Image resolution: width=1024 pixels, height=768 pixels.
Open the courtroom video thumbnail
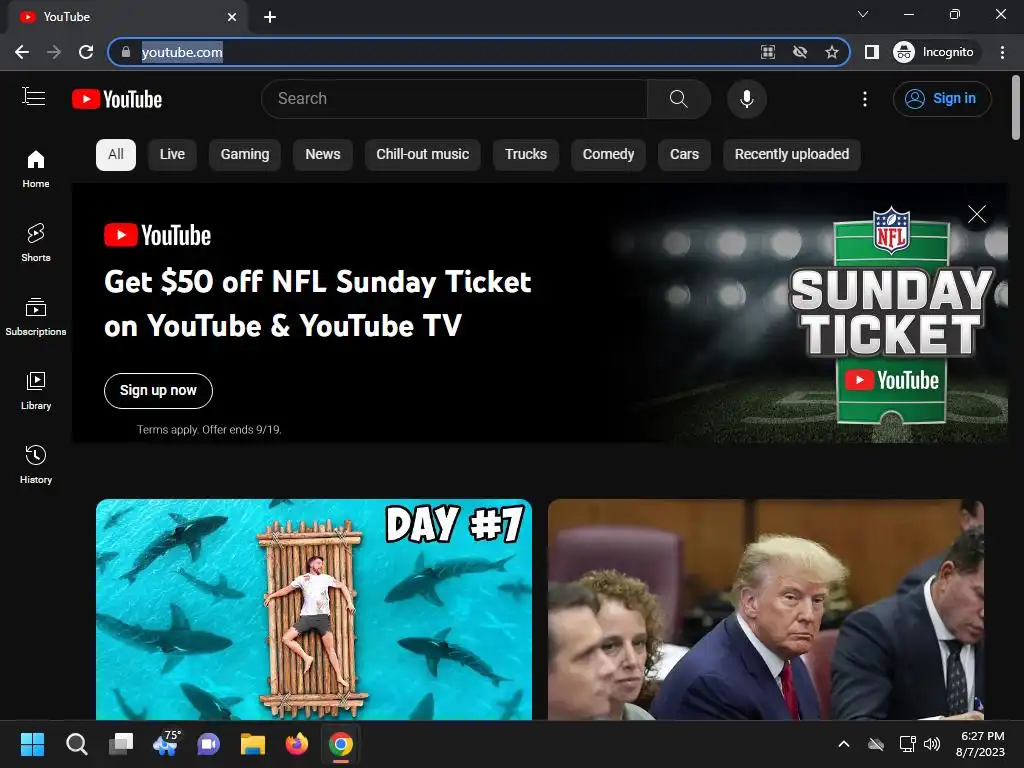[x=766, y=609]
